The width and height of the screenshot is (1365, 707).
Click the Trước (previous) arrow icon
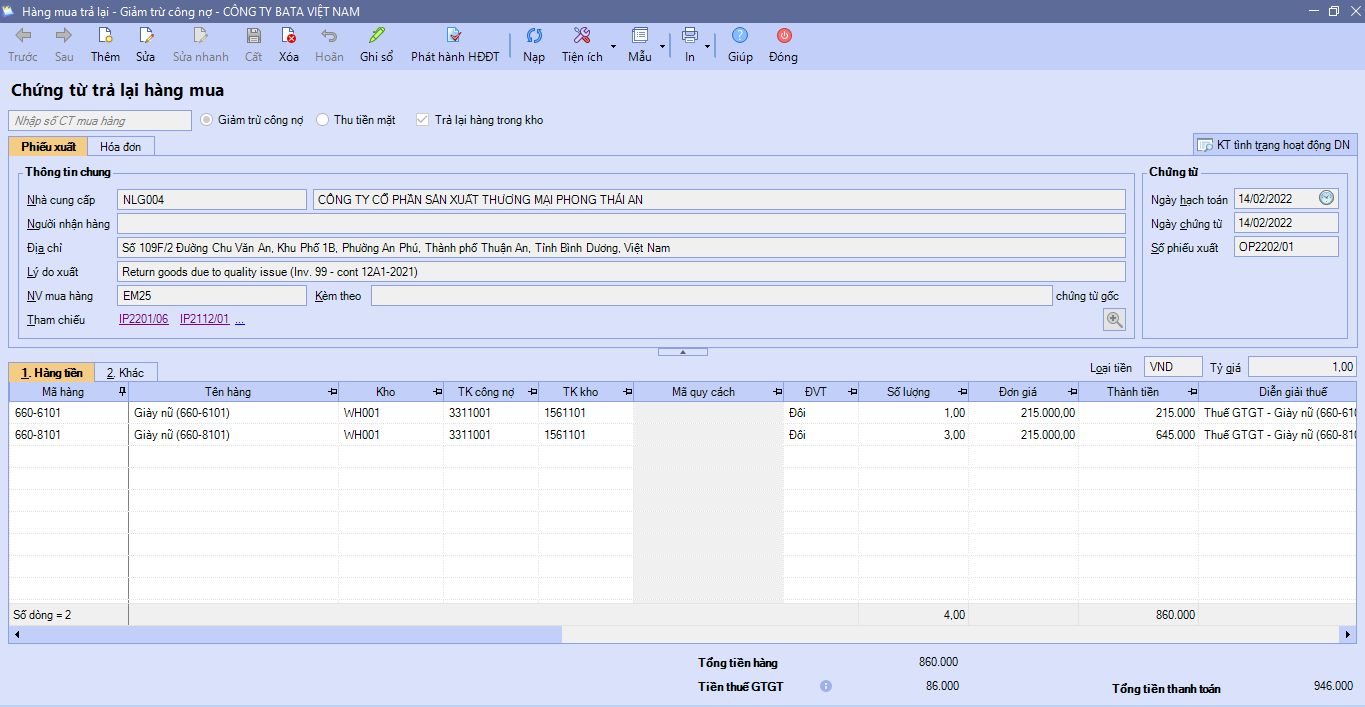coord(23,36)
